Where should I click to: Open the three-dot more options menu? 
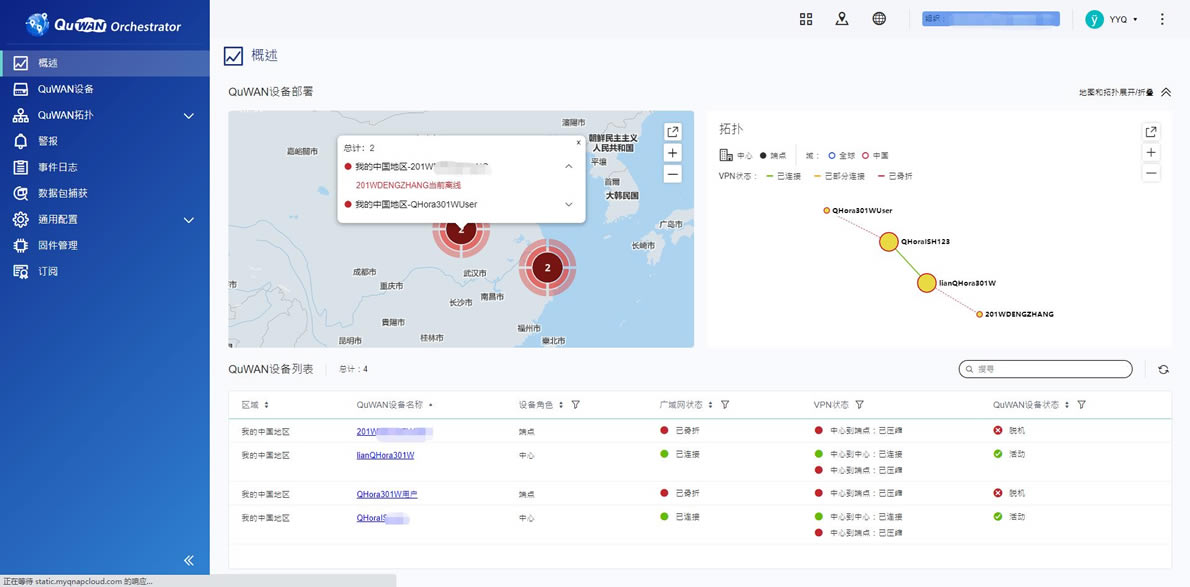click(1162, 19)
